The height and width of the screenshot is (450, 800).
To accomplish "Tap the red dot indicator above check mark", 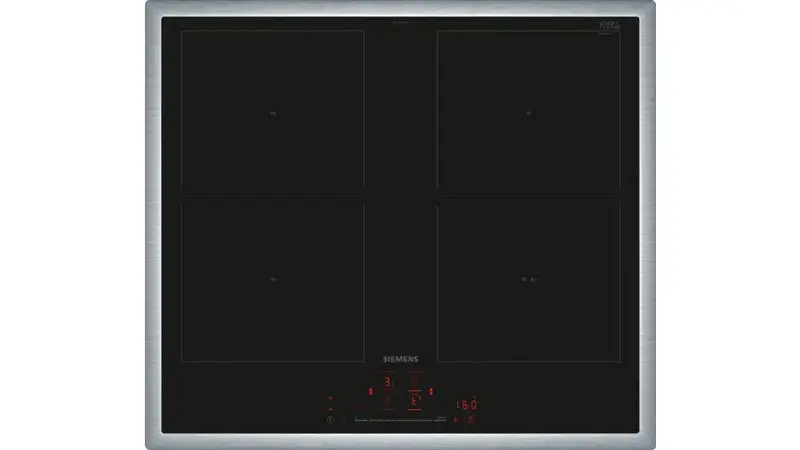I will (330, 398).
